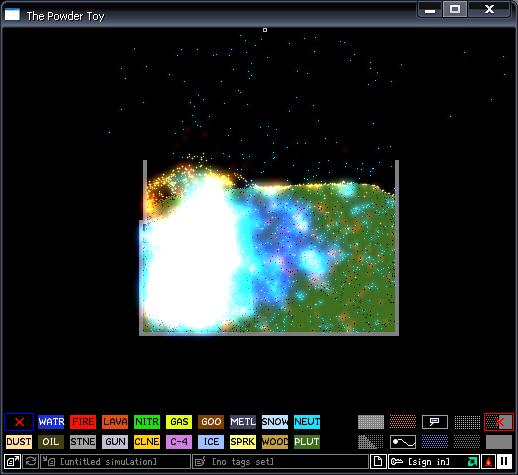Select the blue dotted wall swatch
The image size is (518, 475).
tap(435, 442)
